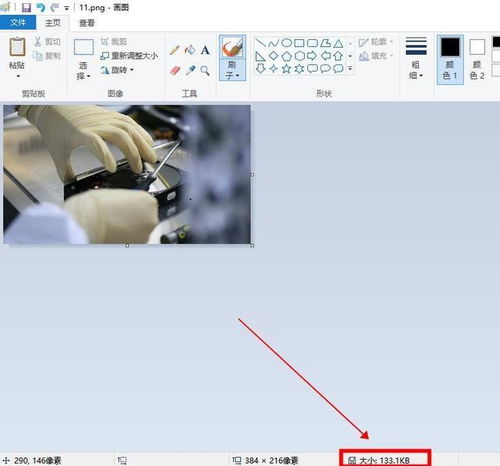500x466 pixels.
Task: Select the Pencil tool
Action: click(x=175, y=50)
